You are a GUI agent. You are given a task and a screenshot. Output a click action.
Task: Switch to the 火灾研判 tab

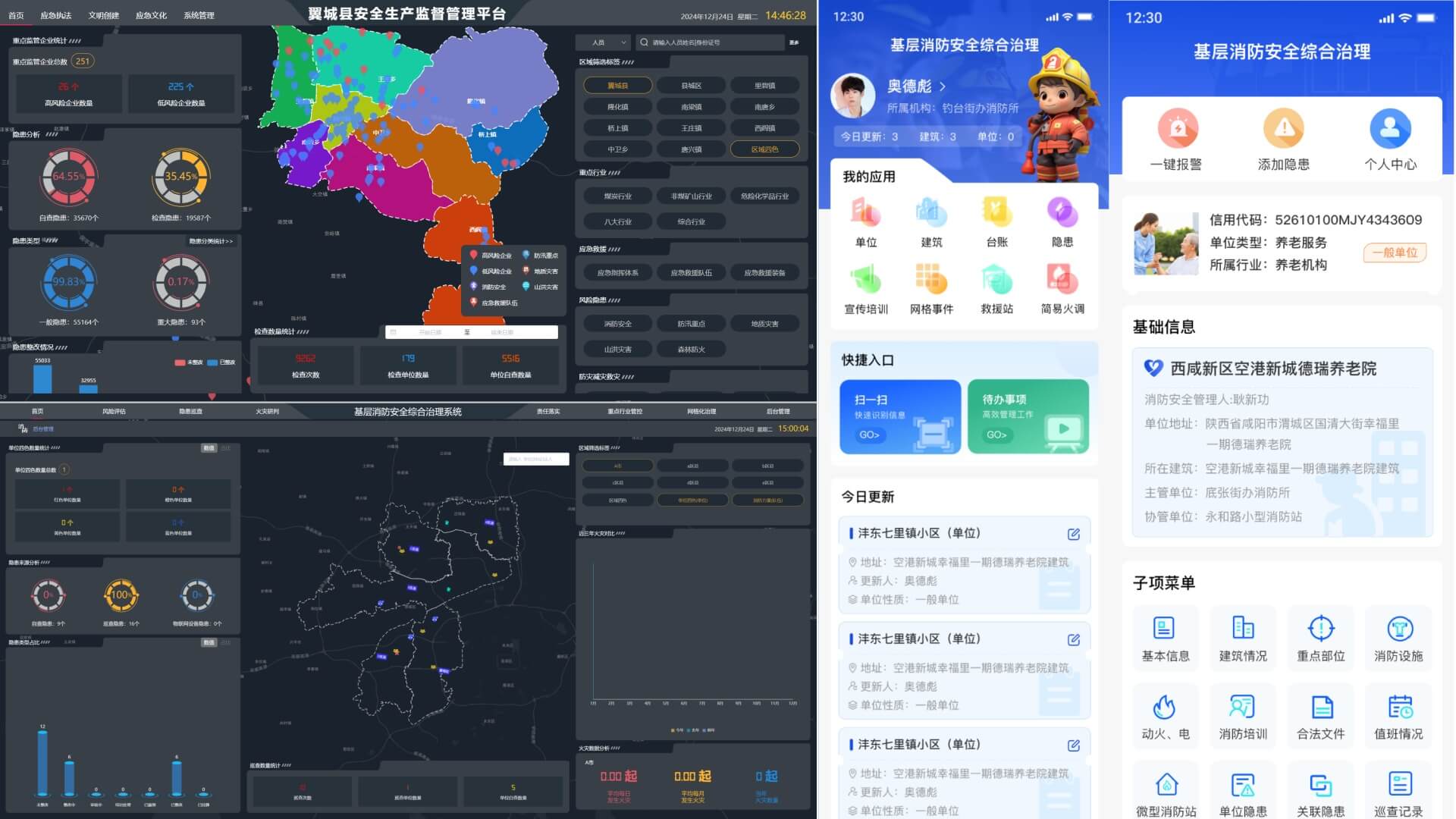pos(267,411)
